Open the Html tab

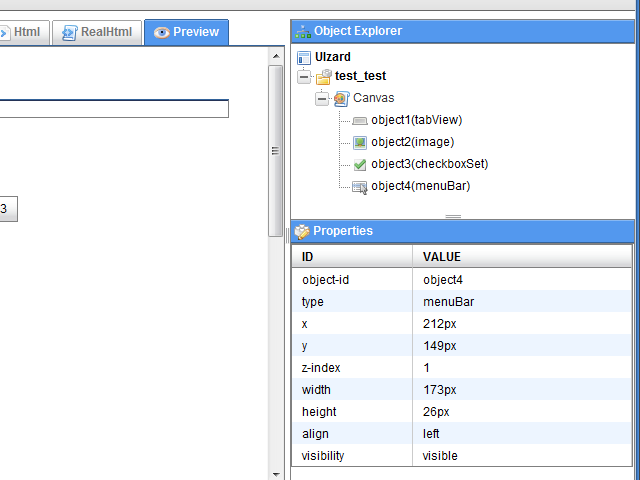tap(20, 32)
